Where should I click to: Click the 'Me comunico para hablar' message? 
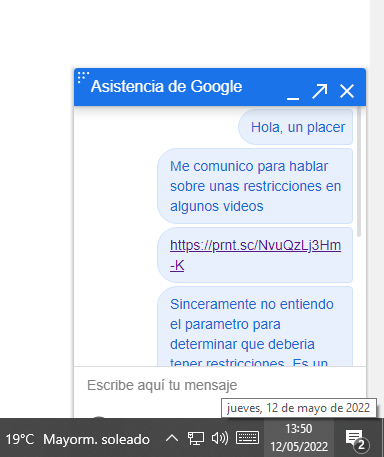[x=255, y=186]
